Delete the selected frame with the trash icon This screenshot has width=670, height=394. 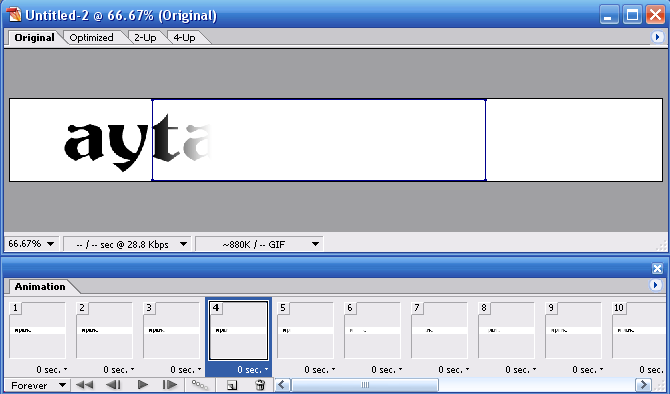click(x=260, y=385)
